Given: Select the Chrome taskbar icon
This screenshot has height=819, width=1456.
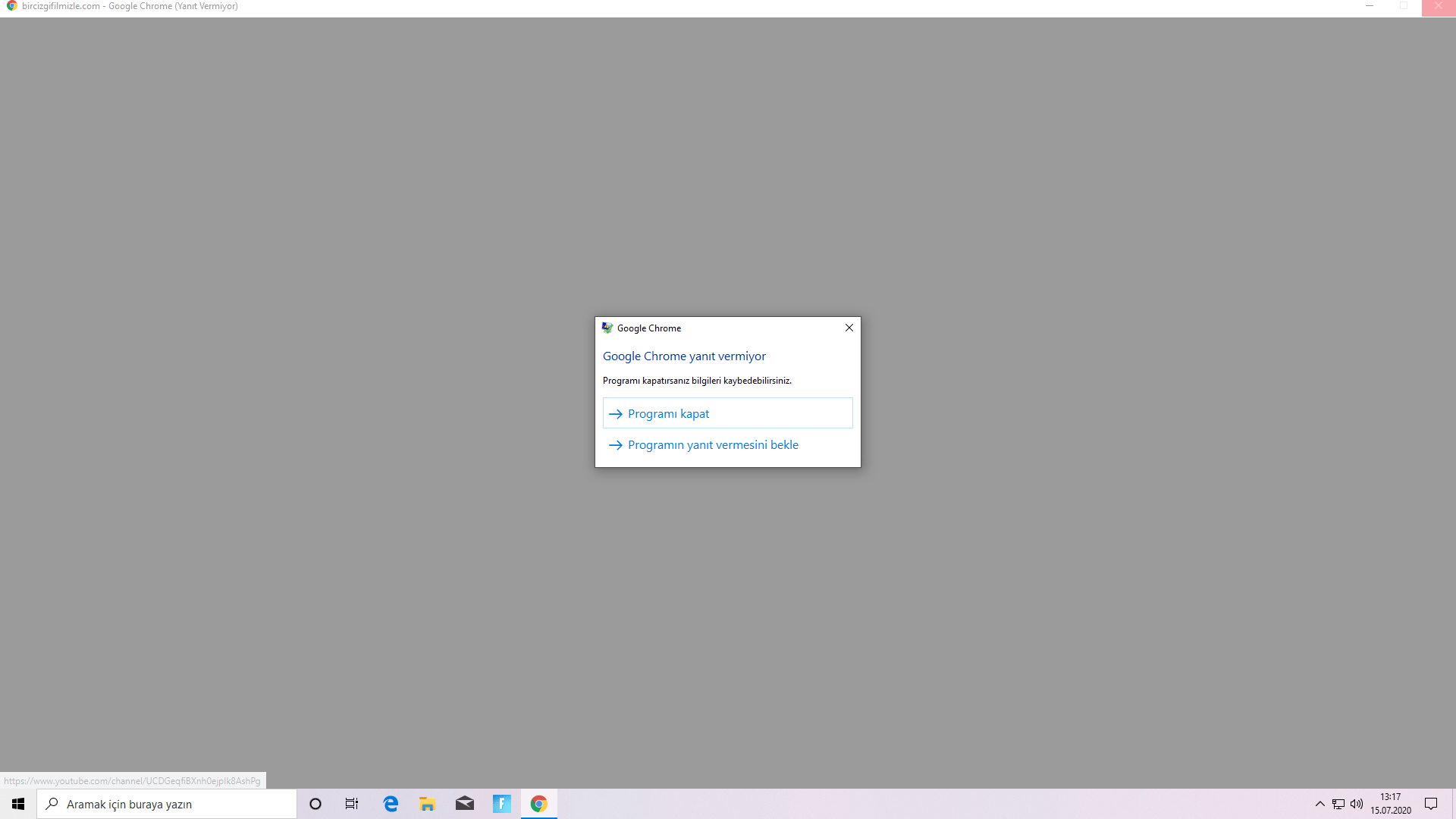Looking at the screenshot, I should (x=539, y=804).
